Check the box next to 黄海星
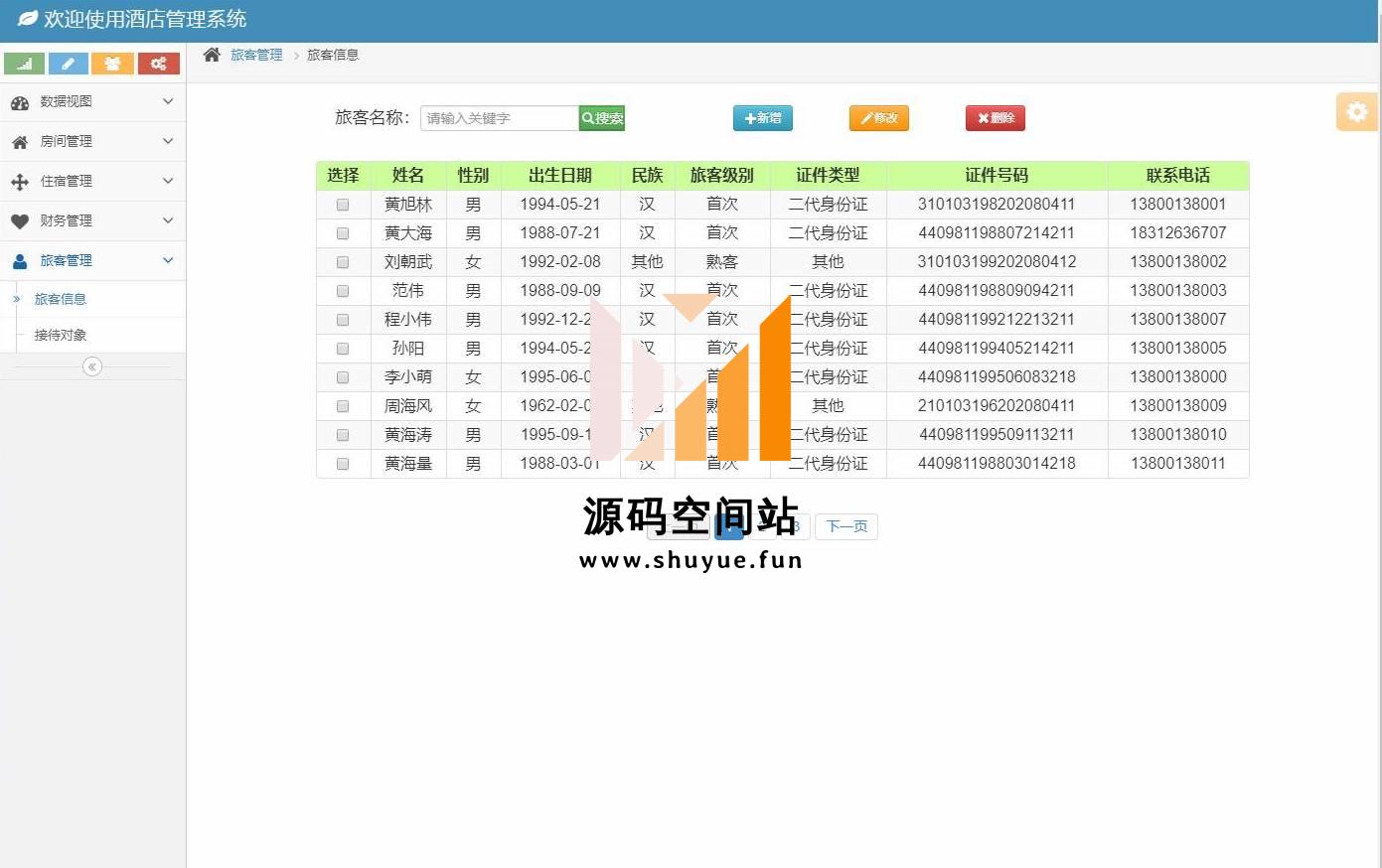The width and height of the screenshot is (1382, 868). pos(343,464)
